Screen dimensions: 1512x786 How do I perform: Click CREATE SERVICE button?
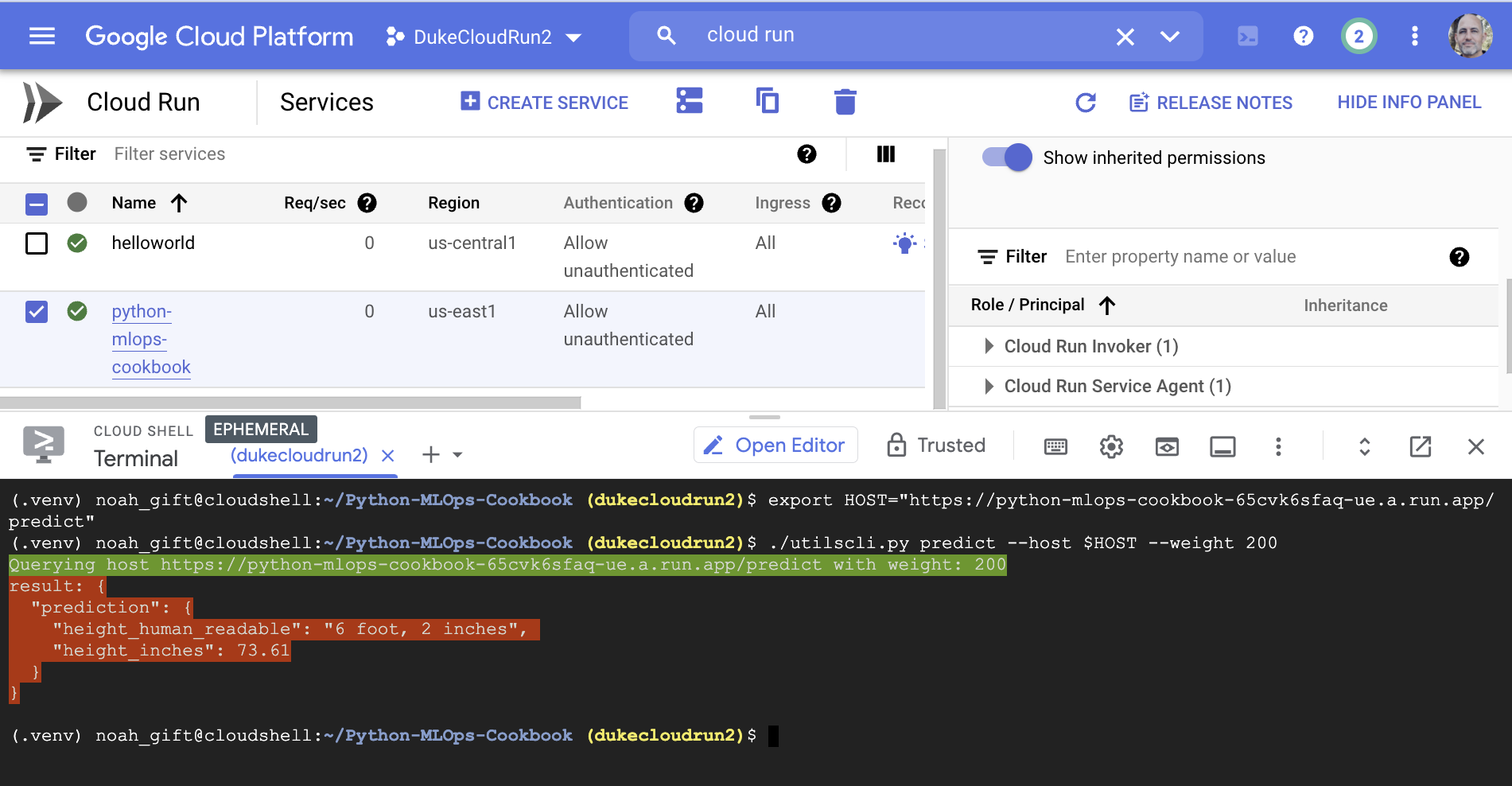544,103
